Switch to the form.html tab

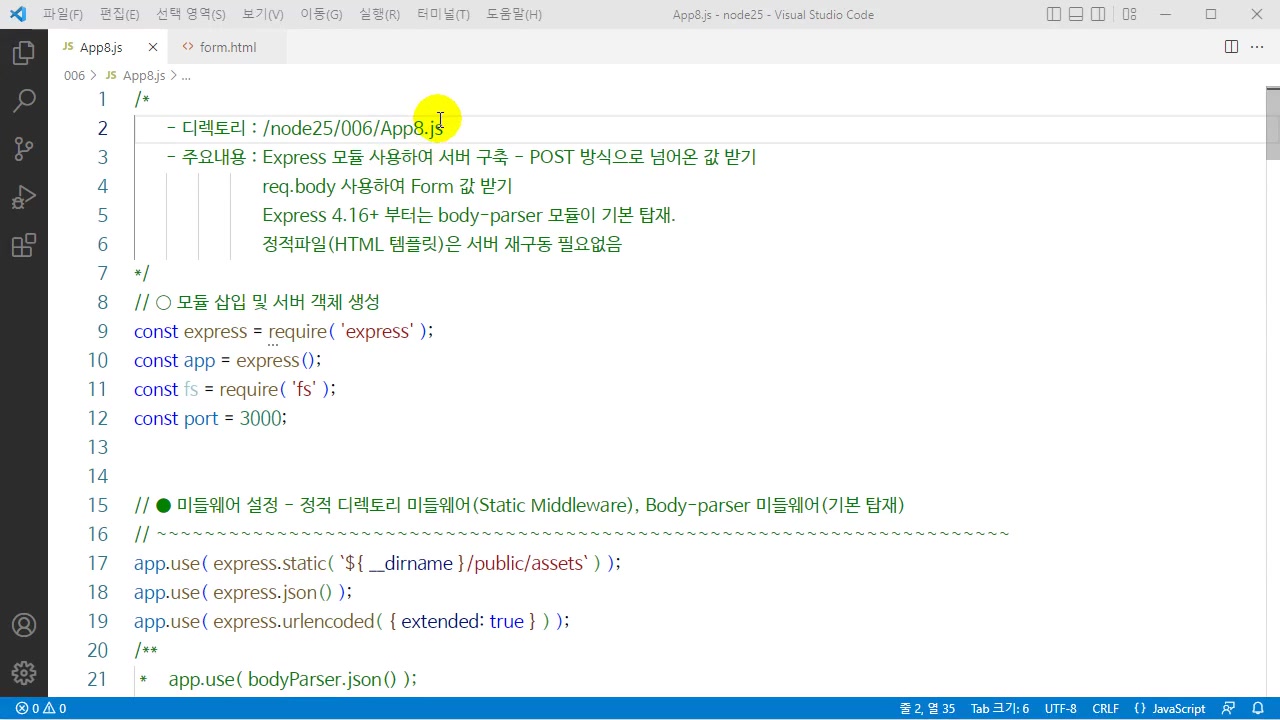pos(227,47)
